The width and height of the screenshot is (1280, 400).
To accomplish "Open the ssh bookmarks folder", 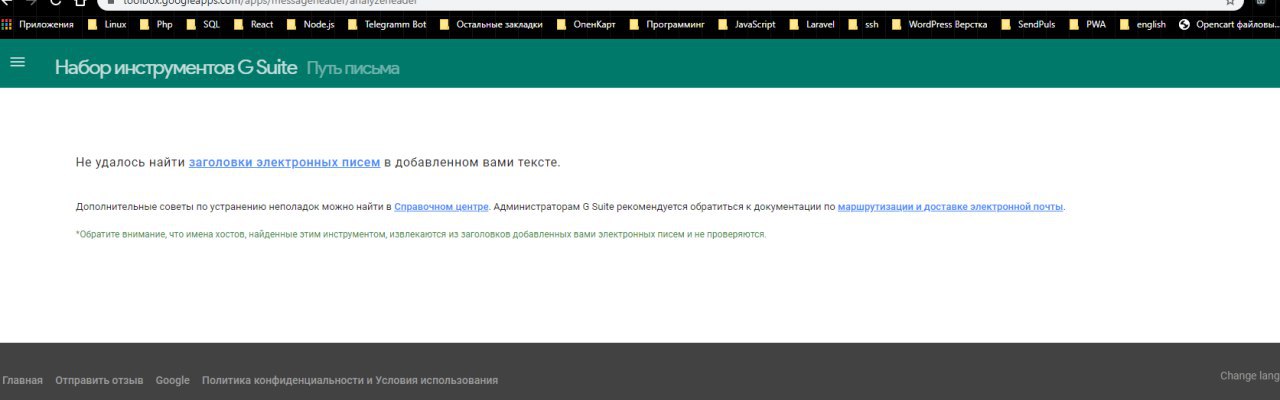I will pyautogui.click(x=864, y=24).
